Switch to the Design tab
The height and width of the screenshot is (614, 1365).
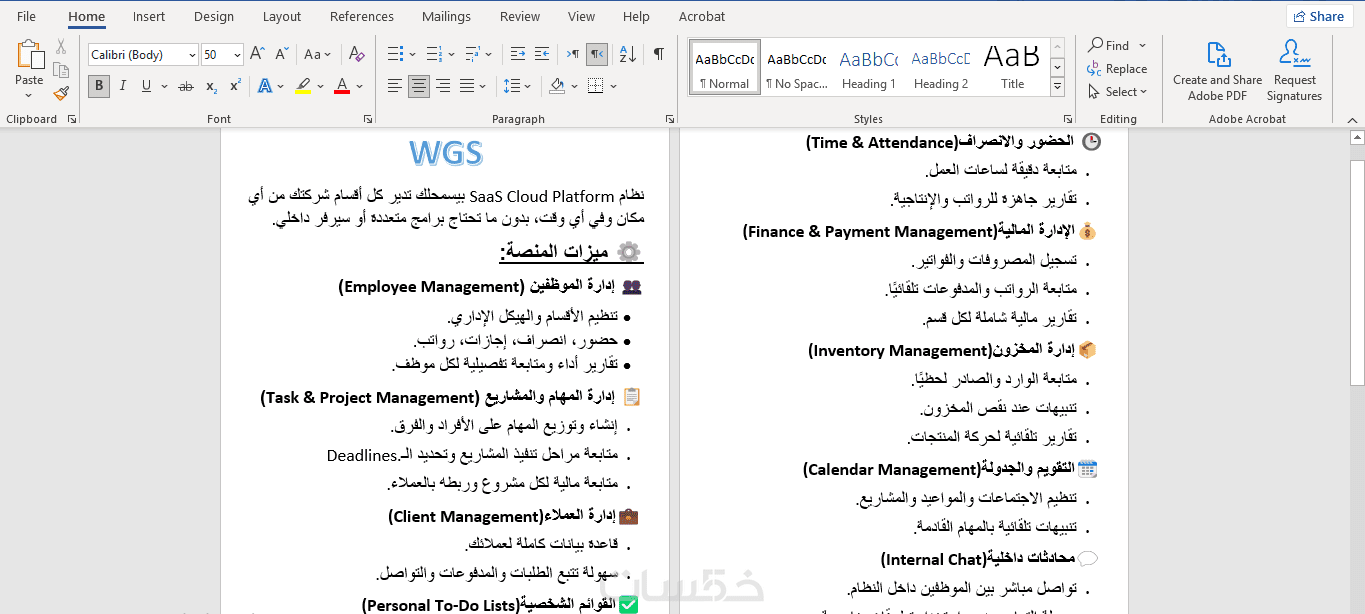[214, 16]
